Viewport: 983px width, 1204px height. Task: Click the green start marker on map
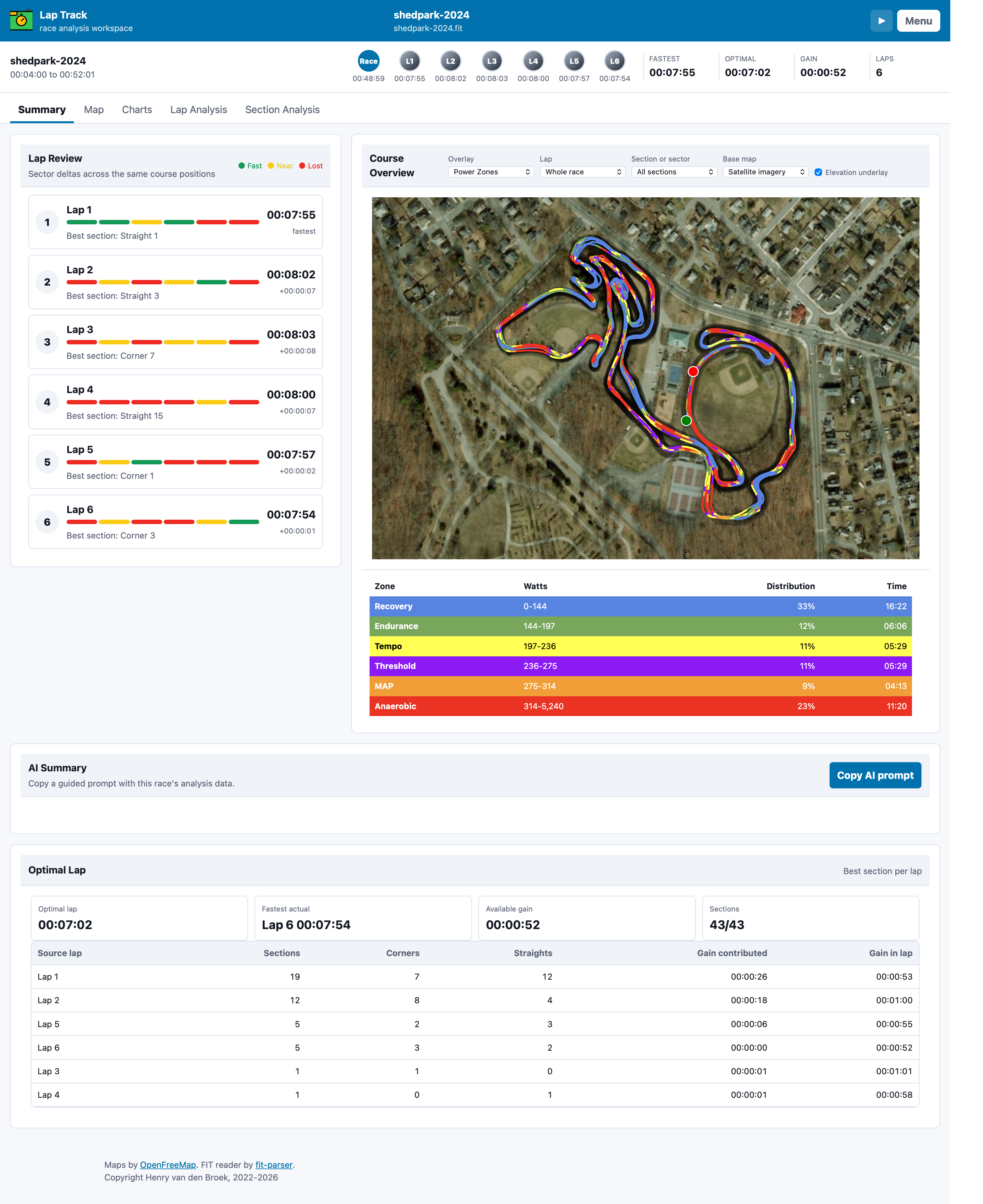[686, 421]
